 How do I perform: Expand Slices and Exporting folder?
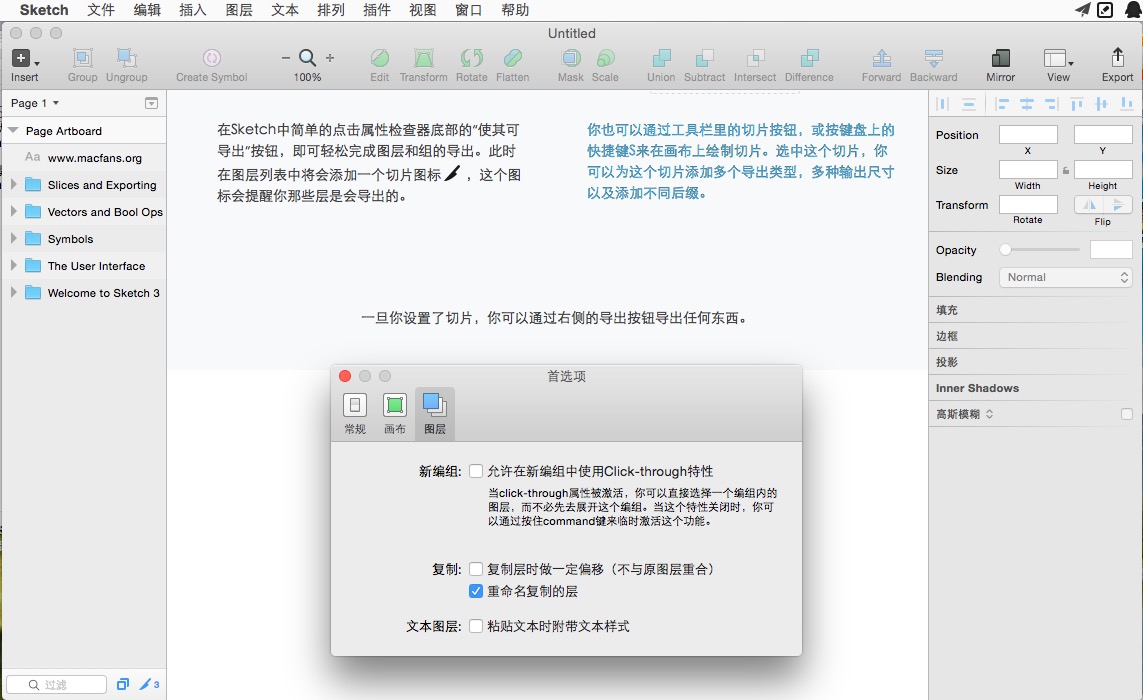click(x=13, y=184)
